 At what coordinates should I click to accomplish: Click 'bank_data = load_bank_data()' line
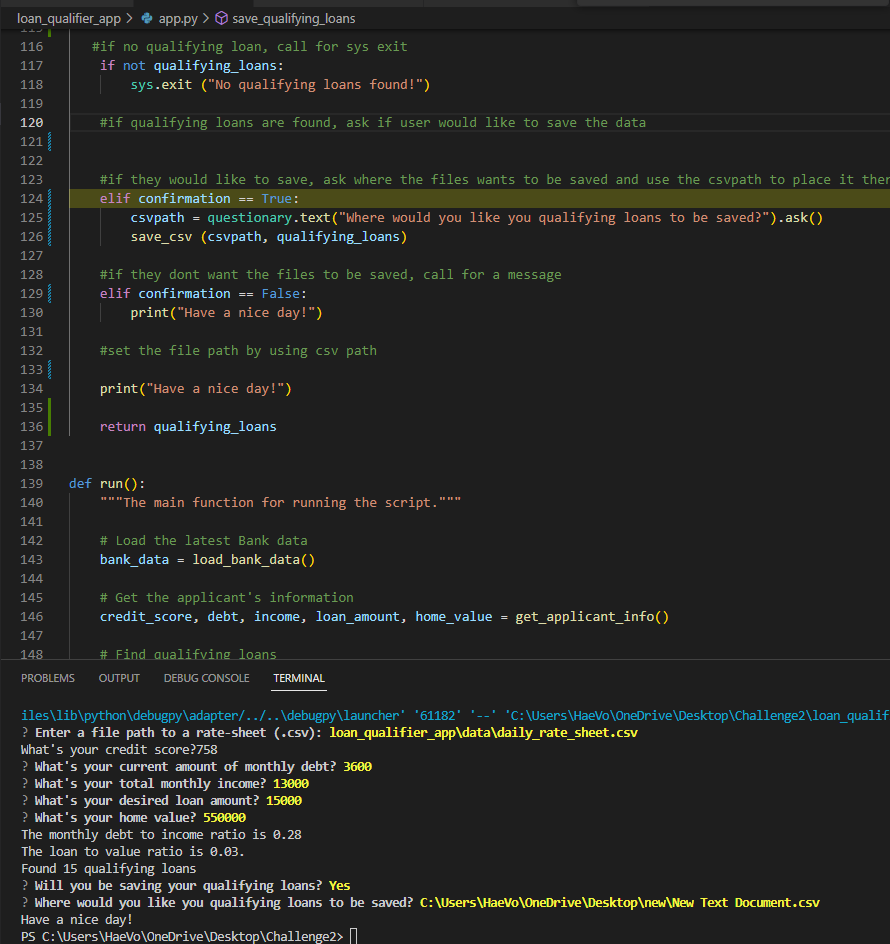click(x=207, y=560)
